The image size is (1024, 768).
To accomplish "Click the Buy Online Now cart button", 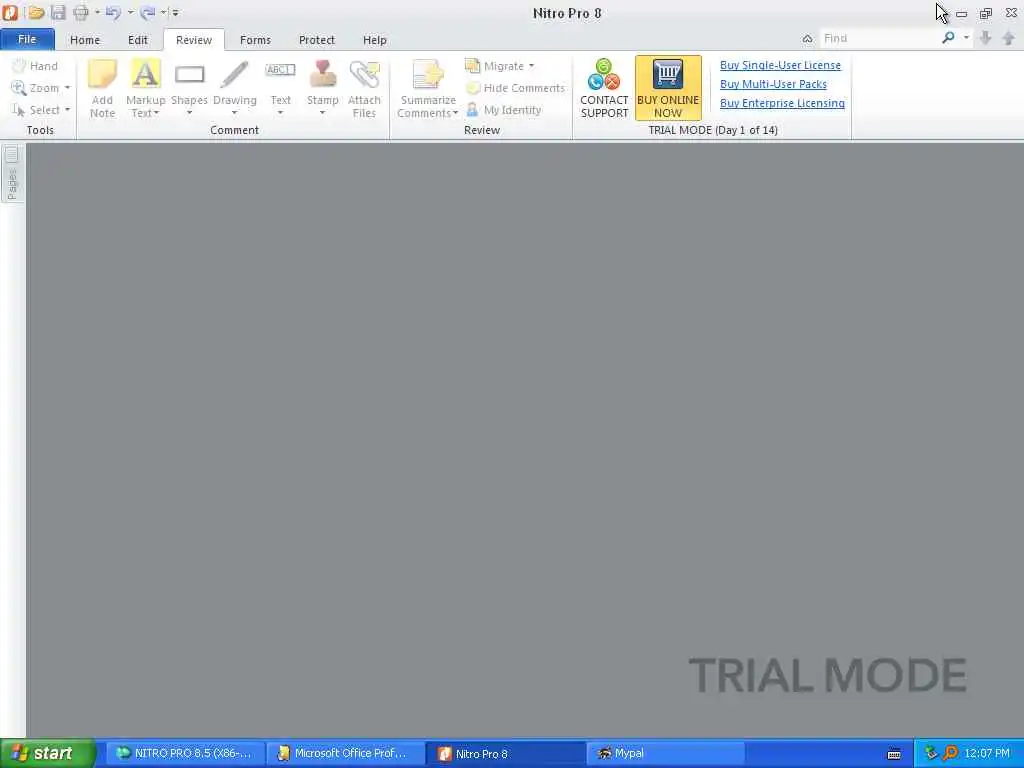I will pos(668,88).
